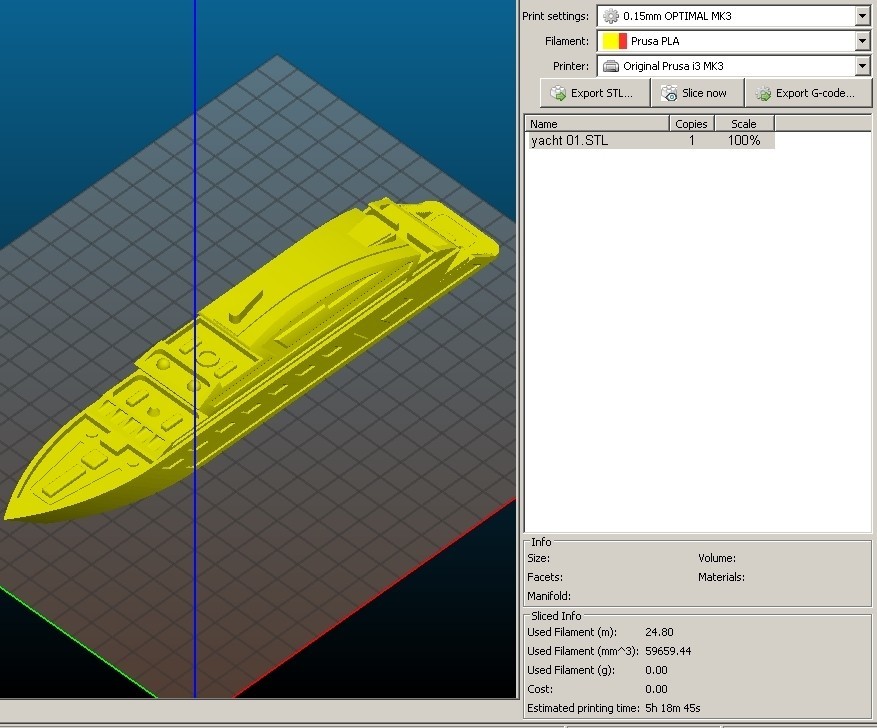877x728 pixels.
Task: Click the icon on the Export G-code button
Action: click(763, 93)
